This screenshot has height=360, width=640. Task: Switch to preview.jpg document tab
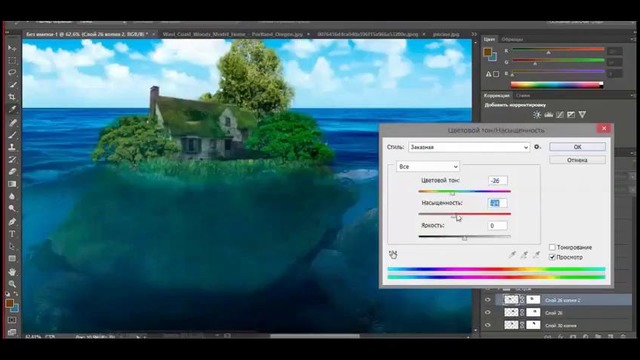point(446,34)
